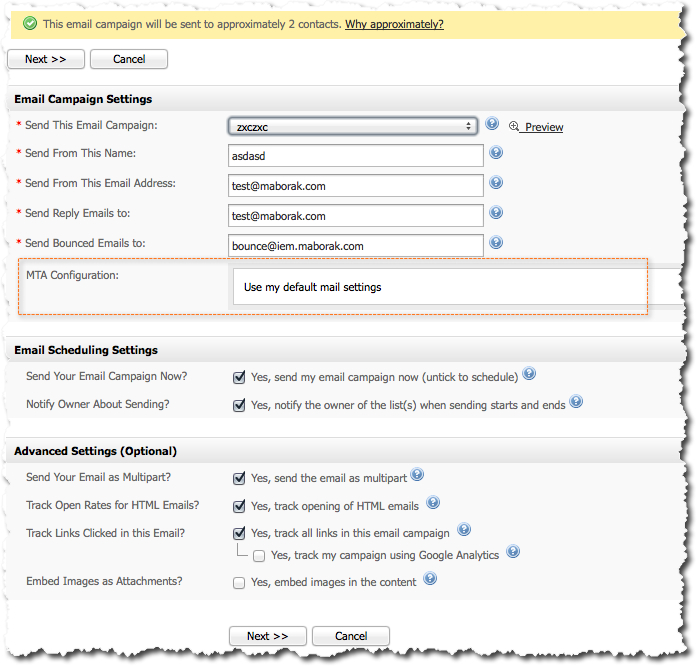698x667 pixels.
Task: Open help for track opening of HTML emails
Action: click(433, 503)
